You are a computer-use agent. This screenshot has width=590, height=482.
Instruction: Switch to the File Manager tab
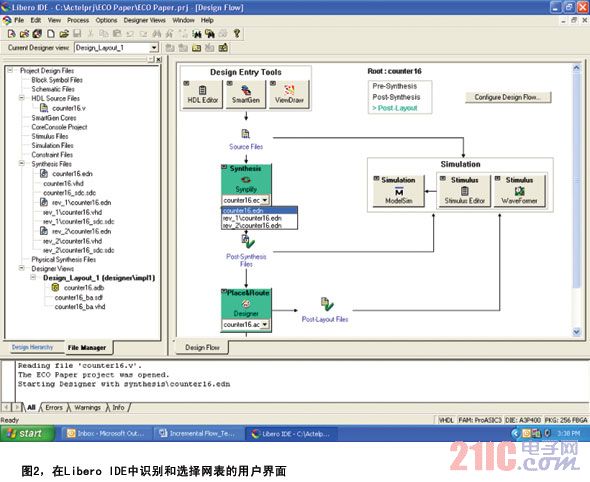(x=87, y=348)
